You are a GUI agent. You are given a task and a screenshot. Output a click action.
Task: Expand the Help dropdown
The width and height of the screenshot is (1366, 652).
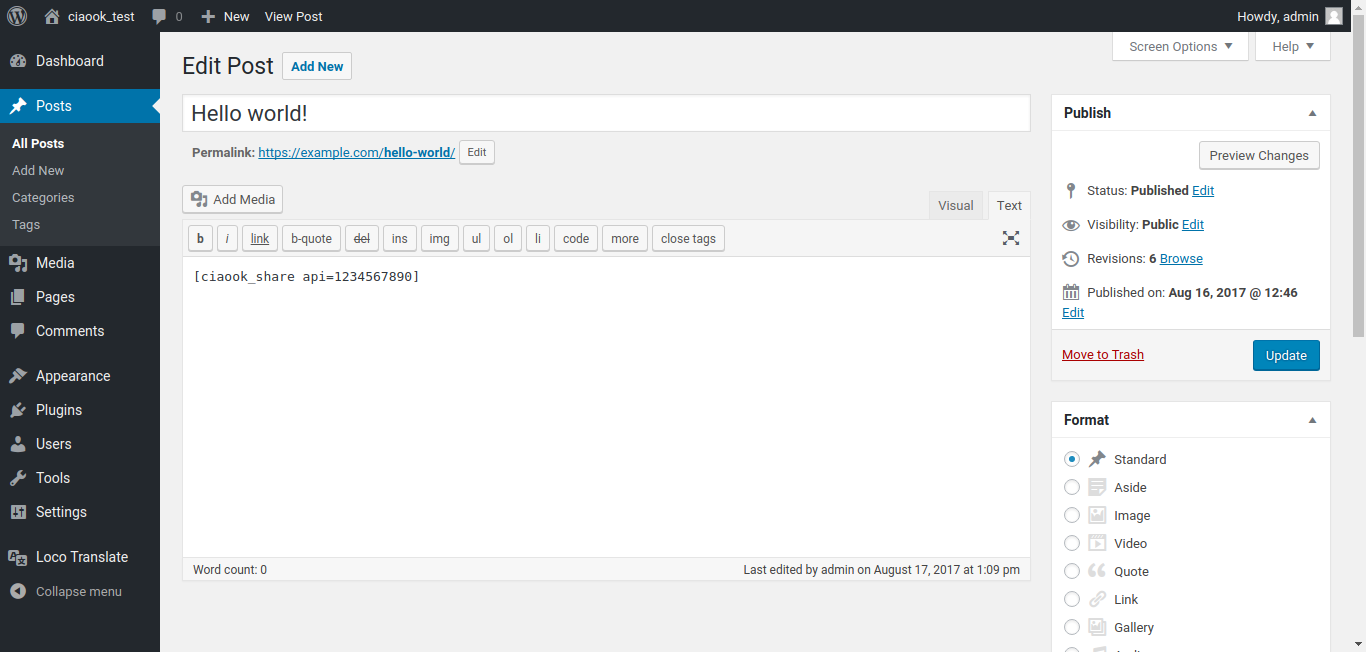[1293, 46]
